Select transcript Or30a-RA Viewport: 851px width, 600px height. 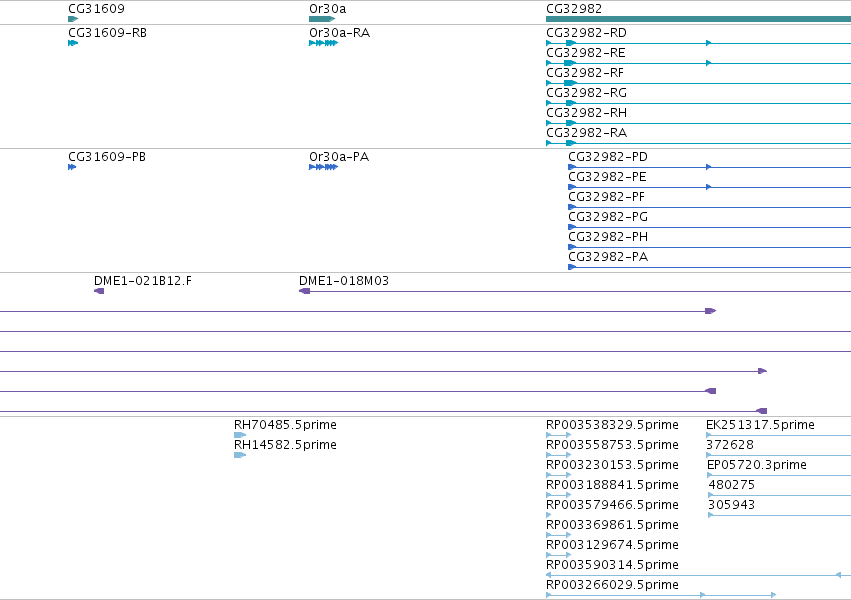pyautogui.click(x=339, y=33)
